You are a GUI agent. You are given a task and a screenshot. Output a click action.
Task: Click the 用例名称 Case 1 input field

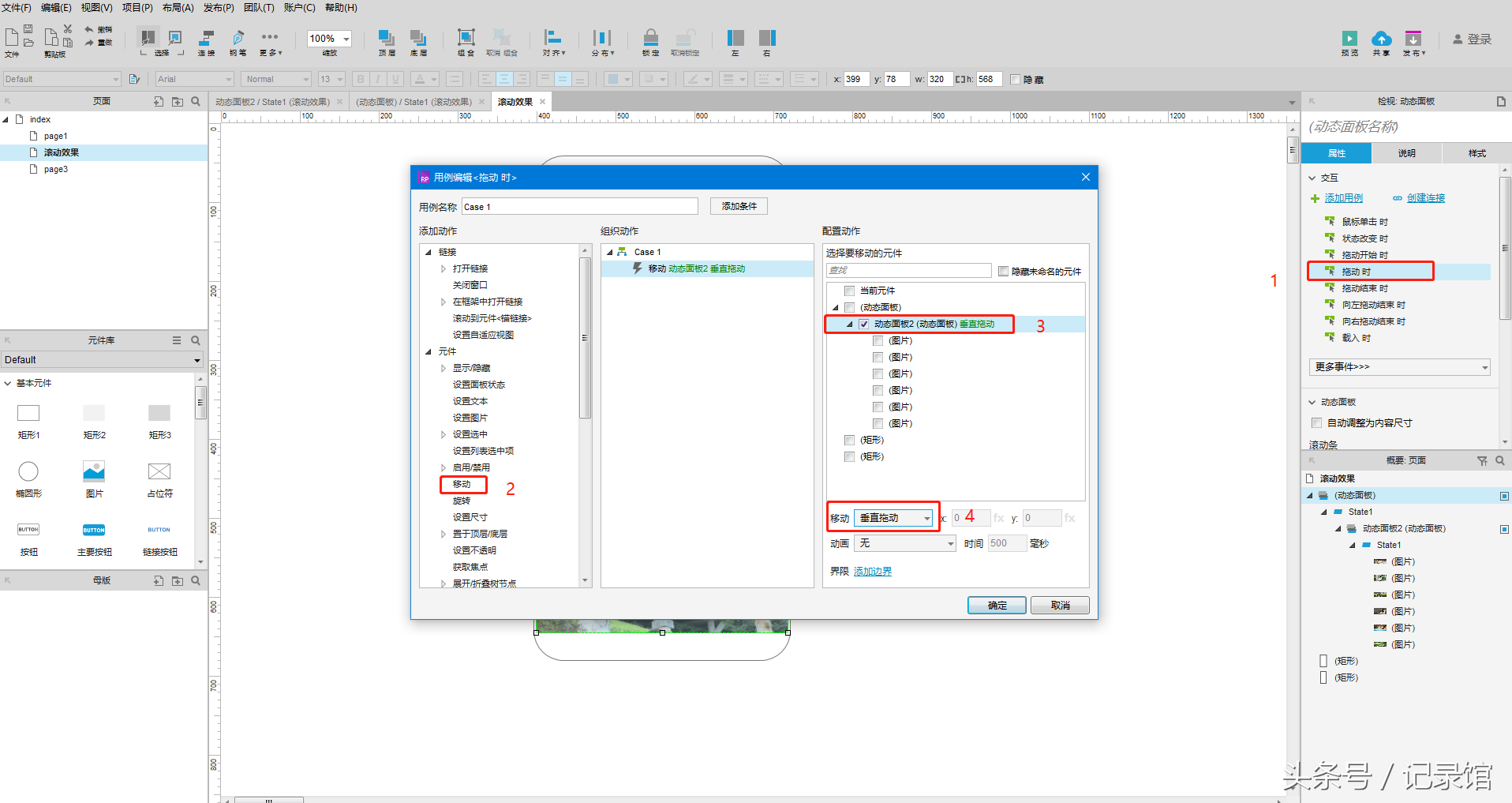[x=579, y=207]
